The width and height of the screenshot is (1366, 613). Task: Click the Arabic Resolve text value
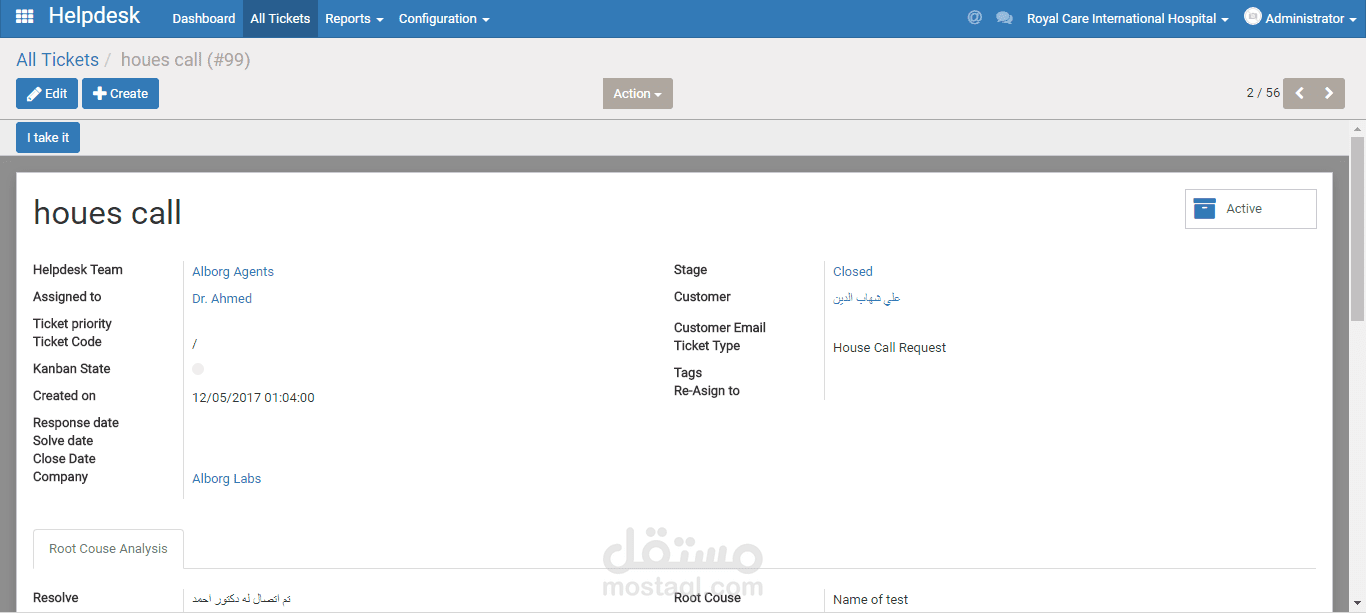pyautogui.click(x=242, y=599)
